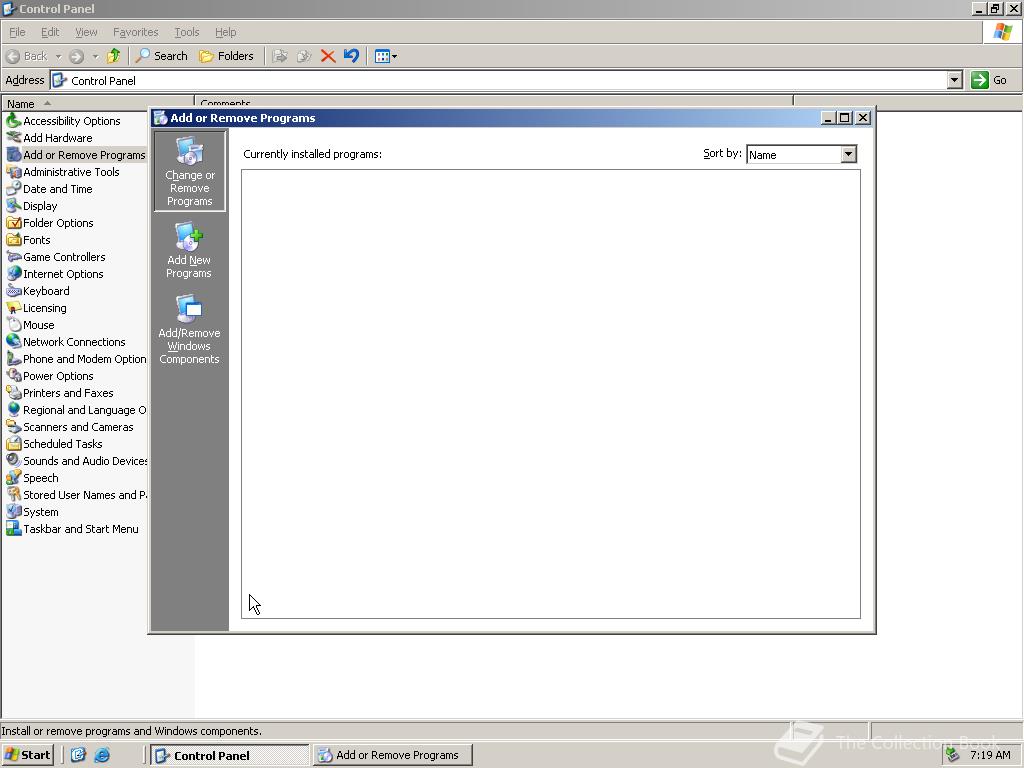Open Taskbar and Start Menu item

coord(72,528)
